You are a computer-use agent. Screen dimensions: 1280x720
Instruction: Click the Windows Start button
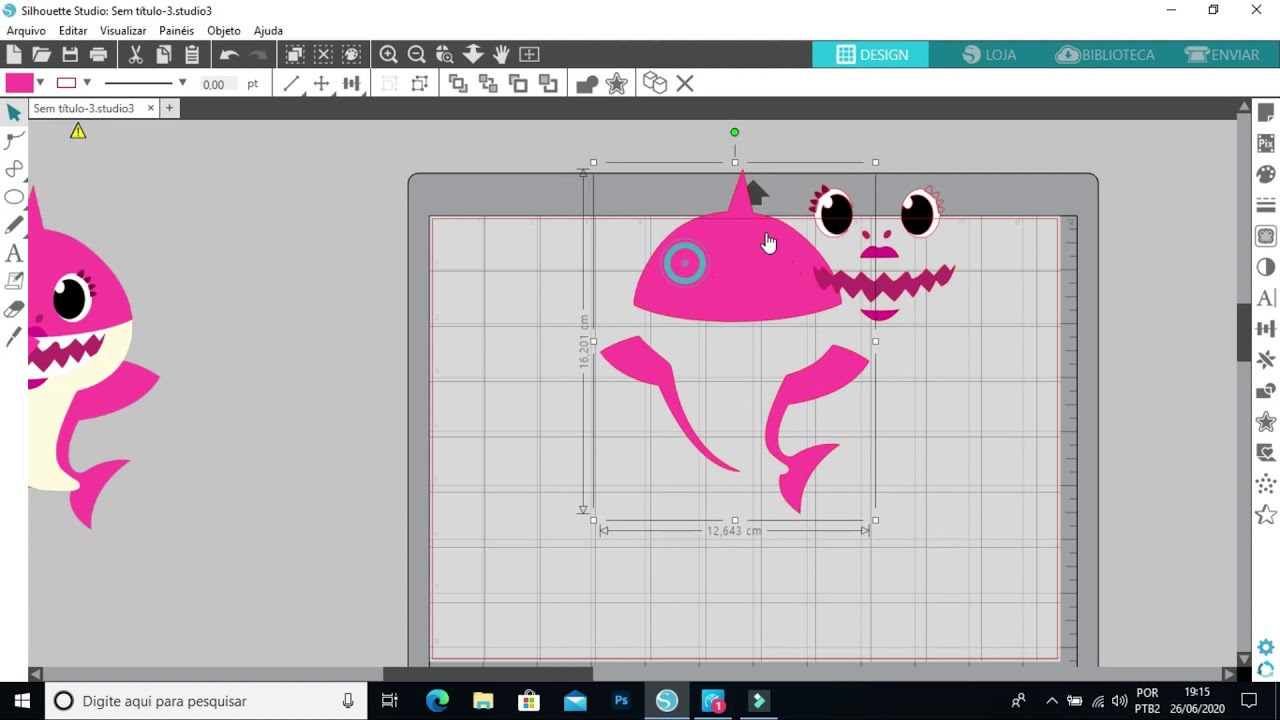[22, 701]
